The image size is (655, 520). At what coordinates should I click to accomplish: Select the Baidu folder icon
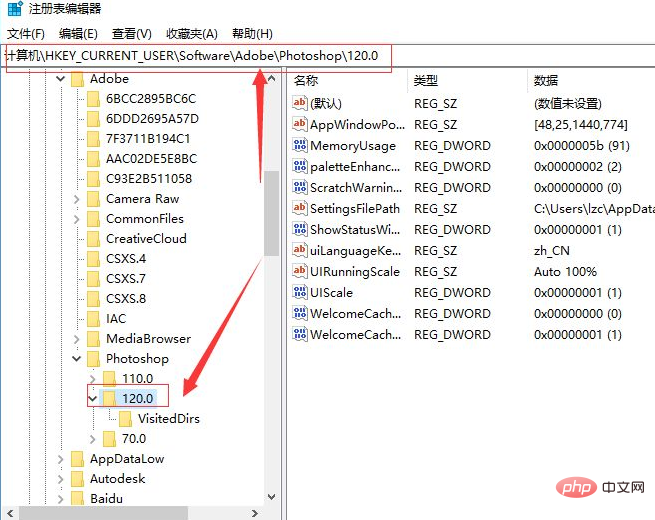click(x=77, y=499)
